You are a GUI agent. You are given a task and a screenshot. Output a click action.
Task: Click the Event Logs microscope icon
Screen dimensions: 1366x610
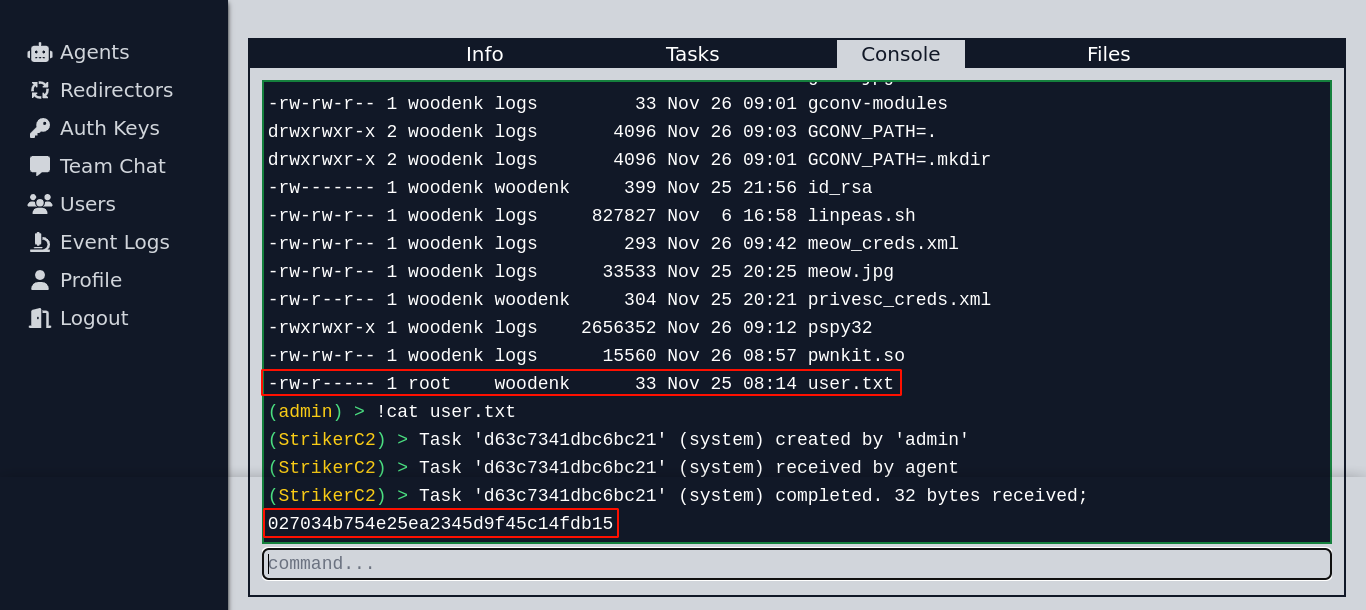[x=39, y=243]
